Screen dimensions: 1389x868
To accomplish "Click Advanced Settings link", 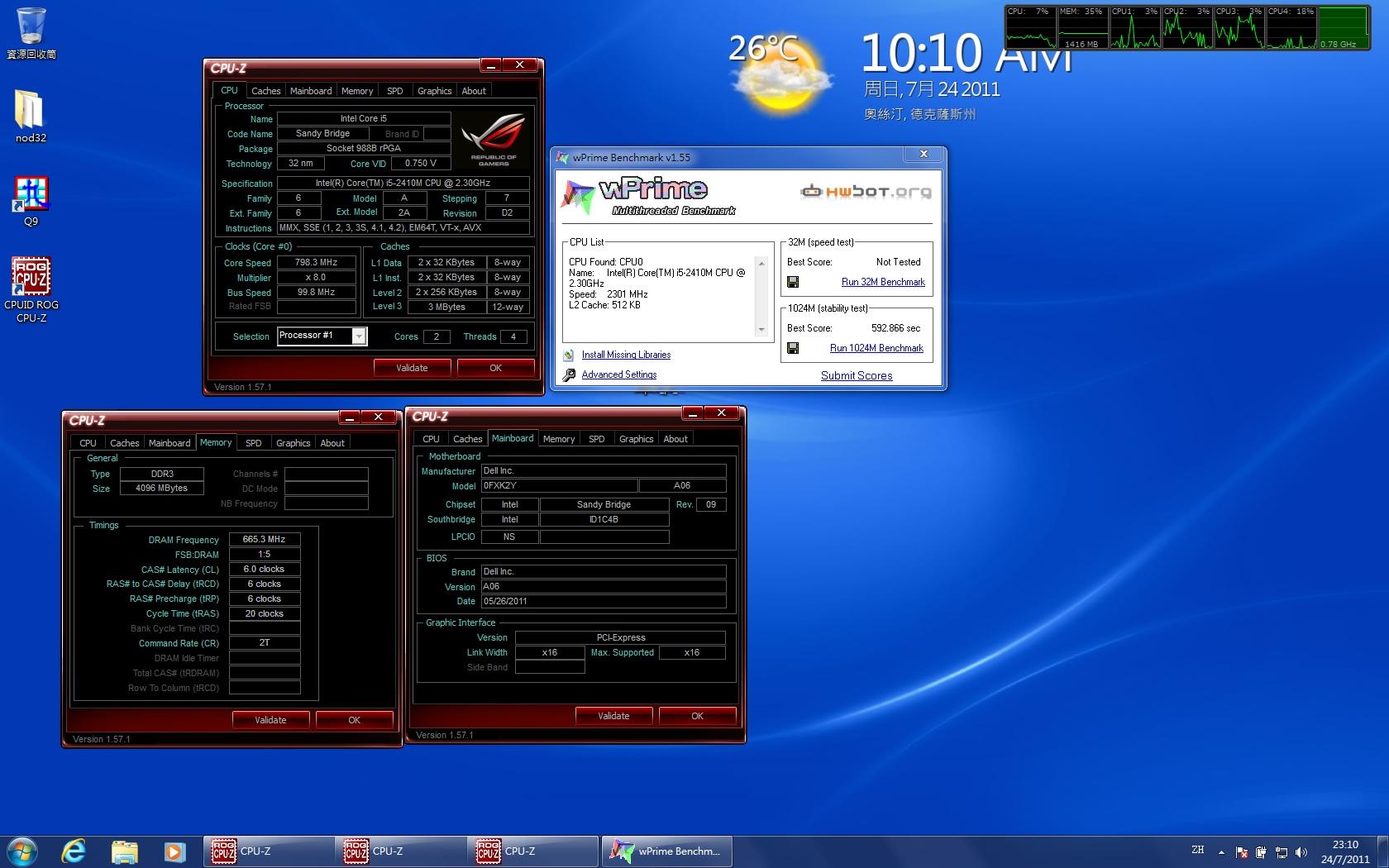I will tap(619, 374).
